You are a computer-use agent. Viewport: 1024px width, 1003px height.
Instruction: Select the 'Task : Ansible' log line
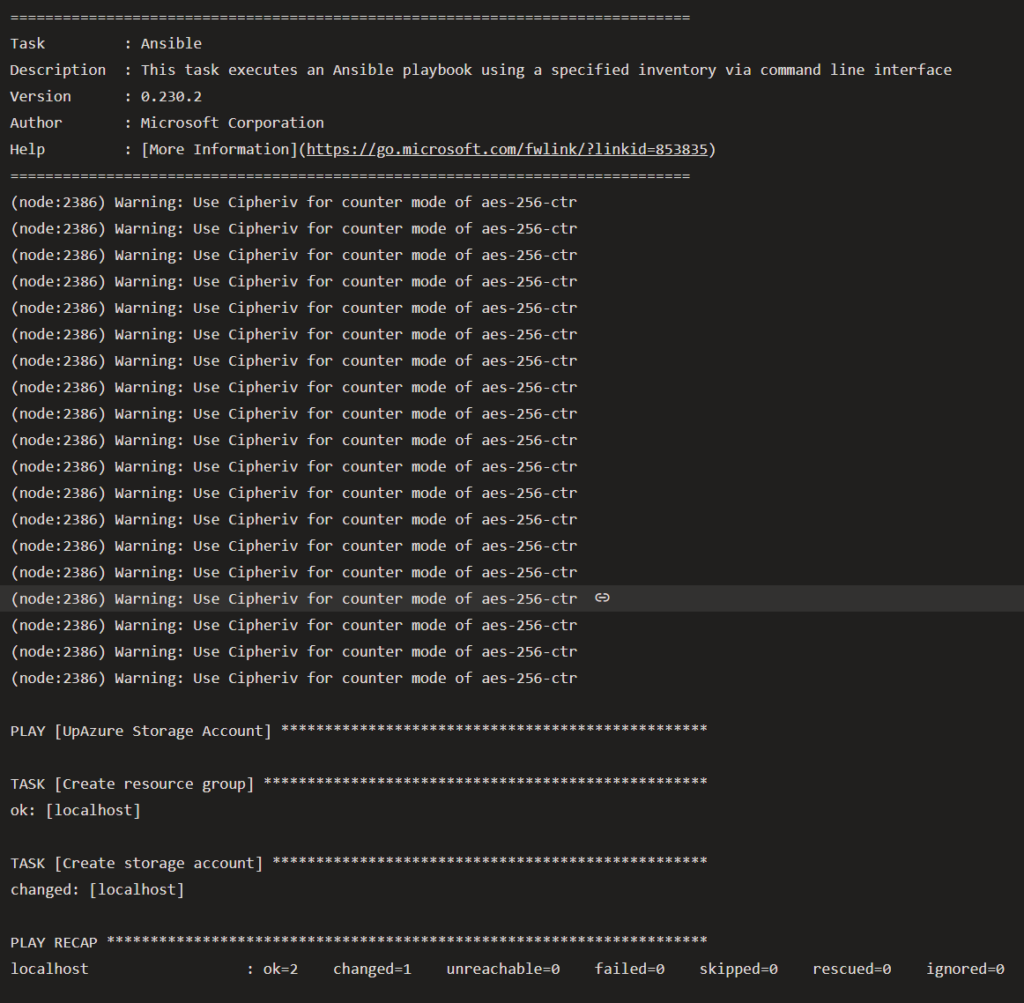point(106,43)
